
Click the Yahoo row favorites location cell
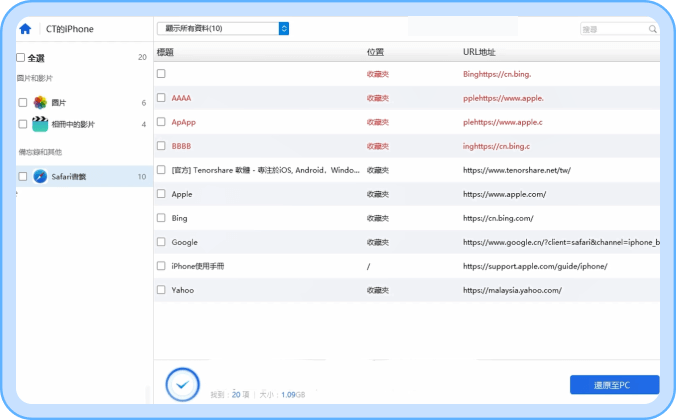coord(378,290)
